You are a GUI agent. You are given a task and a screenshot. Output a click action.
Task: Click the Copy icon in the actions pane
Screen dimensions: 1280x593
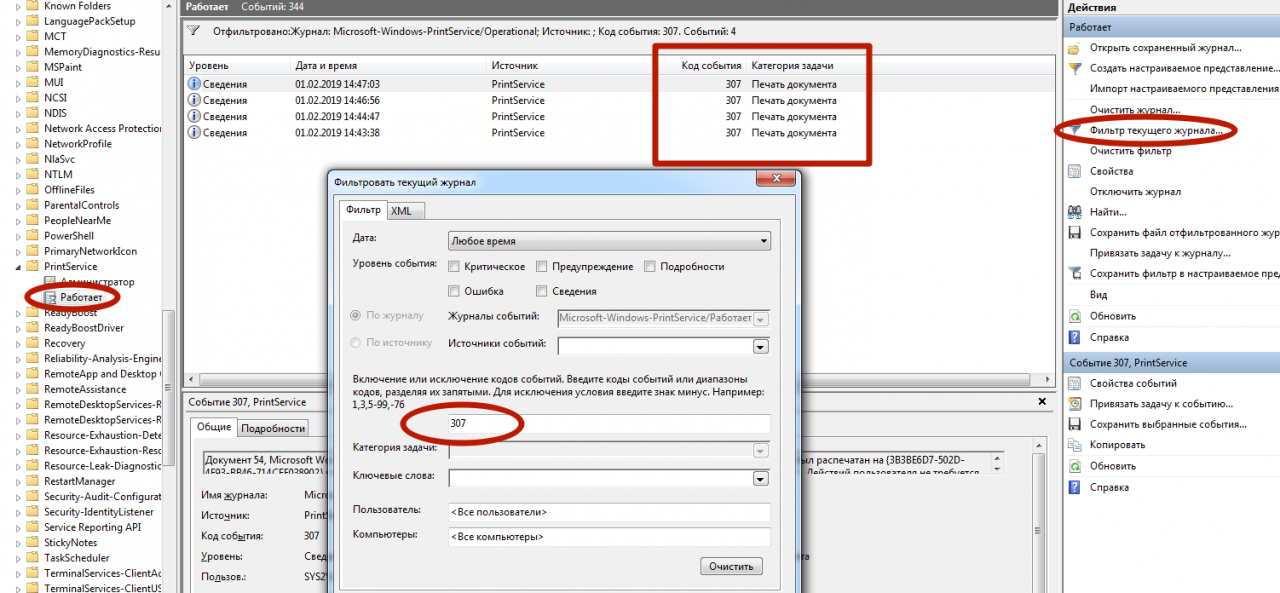point(1075,445)
